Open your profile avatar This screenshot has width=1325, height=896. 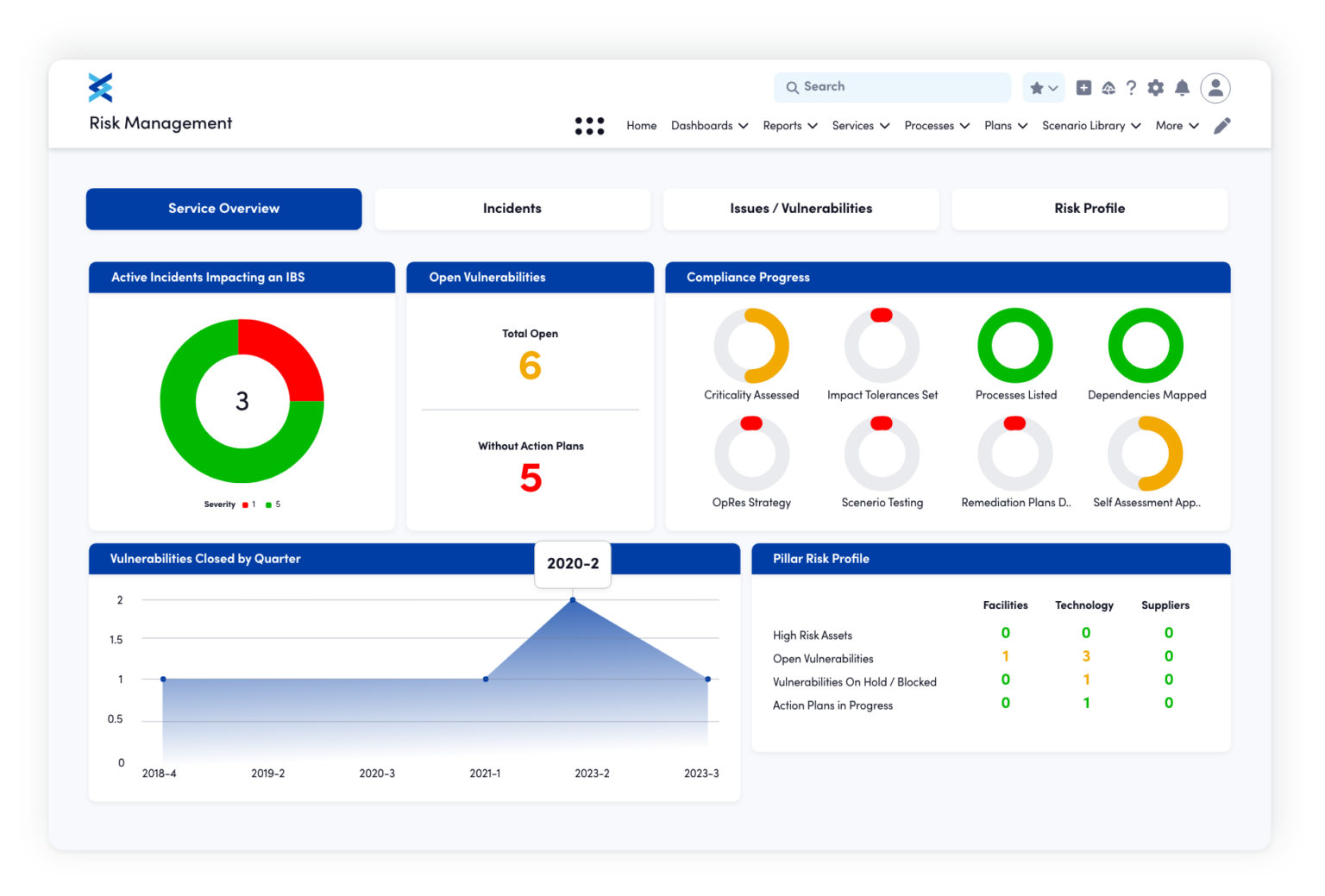pos(1215,87)
